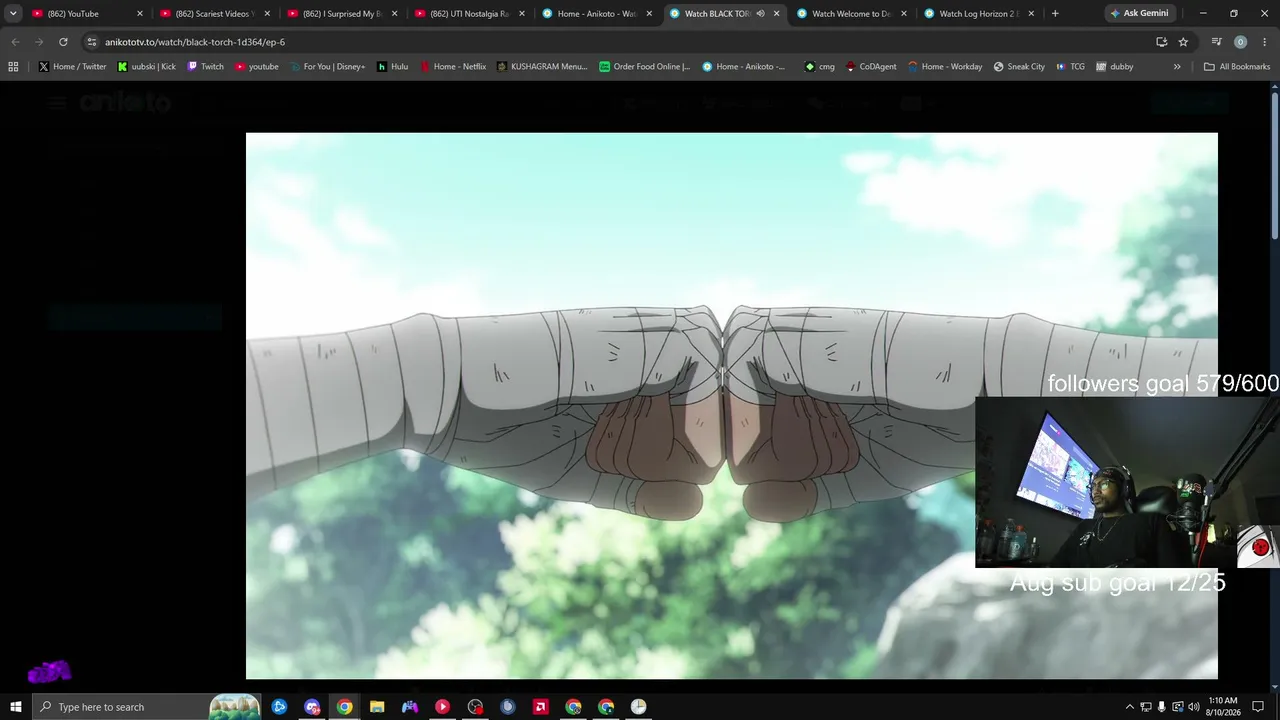
Task: Open the For You | Disney+ bookmark
Action: tap(327, 67)
